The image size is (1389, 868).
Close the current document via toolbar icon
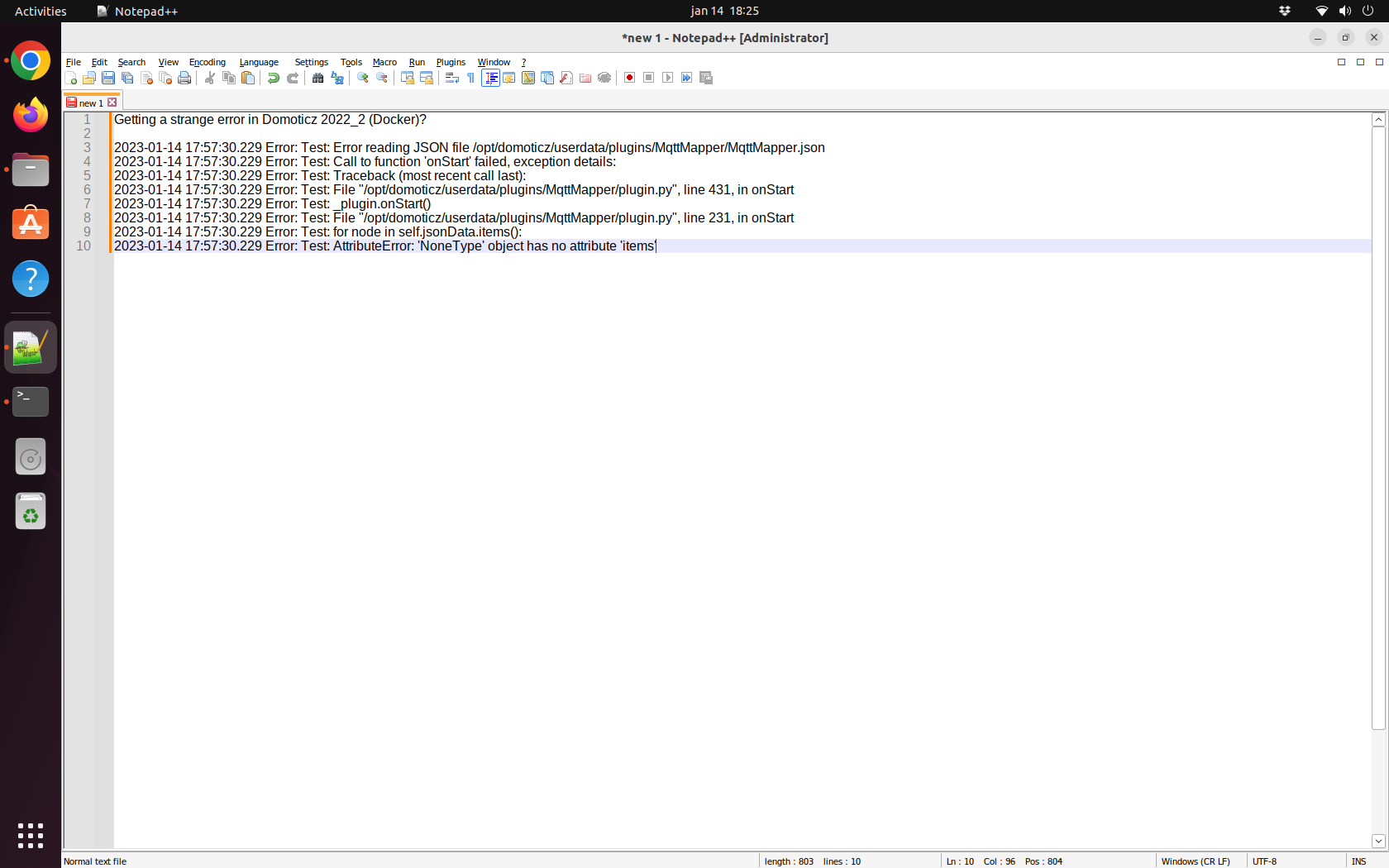point(146,78)
